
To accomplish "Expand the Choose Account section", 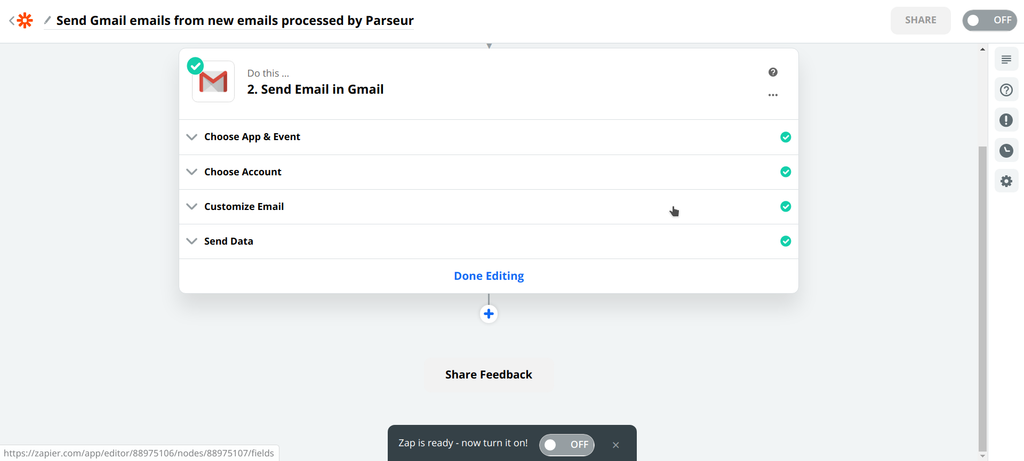I will (243, 172).
